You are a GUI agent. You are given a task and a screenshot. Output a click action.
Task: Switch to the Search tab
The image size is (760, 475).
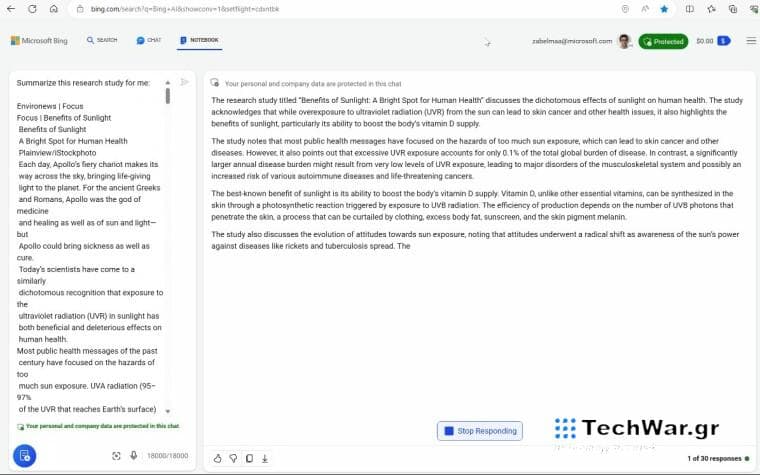pos(102,40)
